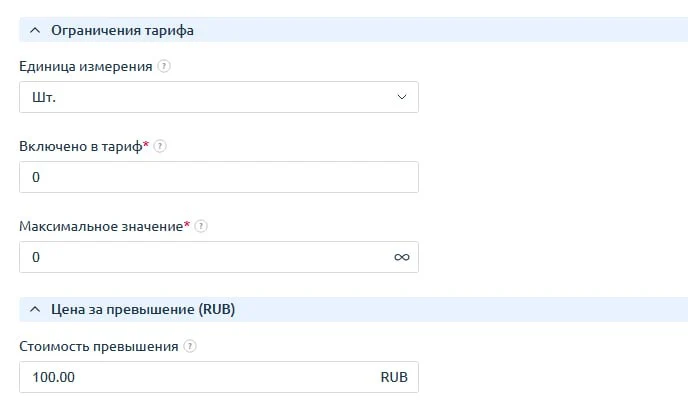The width and height of the screenshot is (688, 416).
Task: Click help icon beside Максимальное значение
Action: click(201, 226)
